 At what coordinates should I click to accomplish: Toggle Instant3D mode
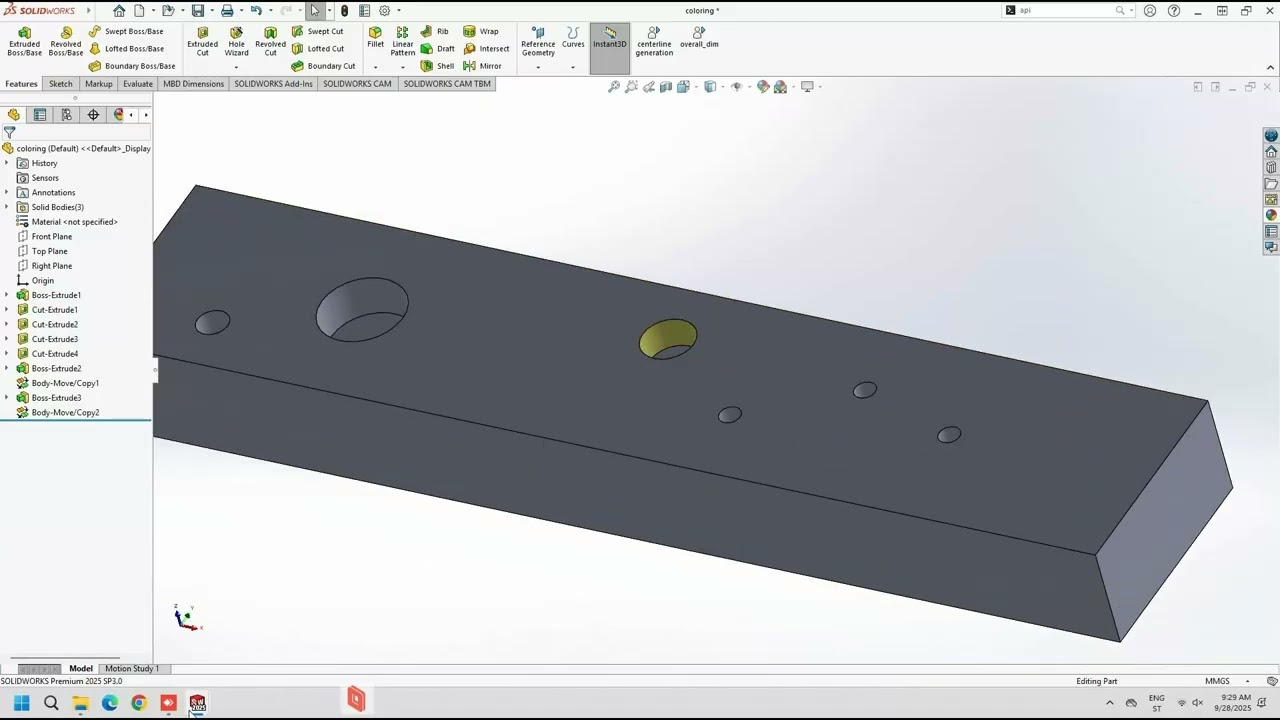coord(609,48)
